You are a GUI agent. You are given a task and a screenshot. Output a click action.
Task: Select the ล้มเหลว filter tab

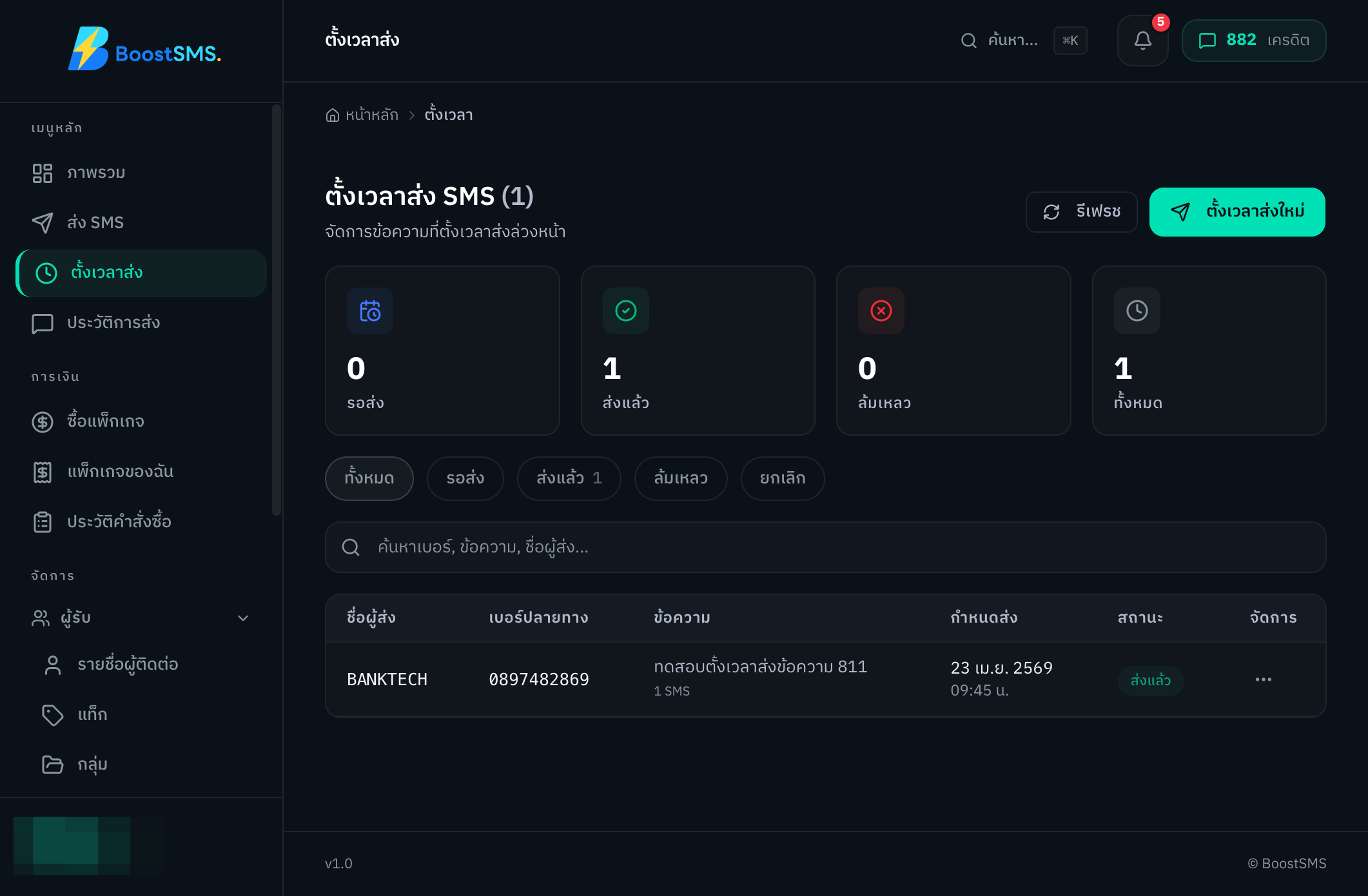click(x=681, y=478)
